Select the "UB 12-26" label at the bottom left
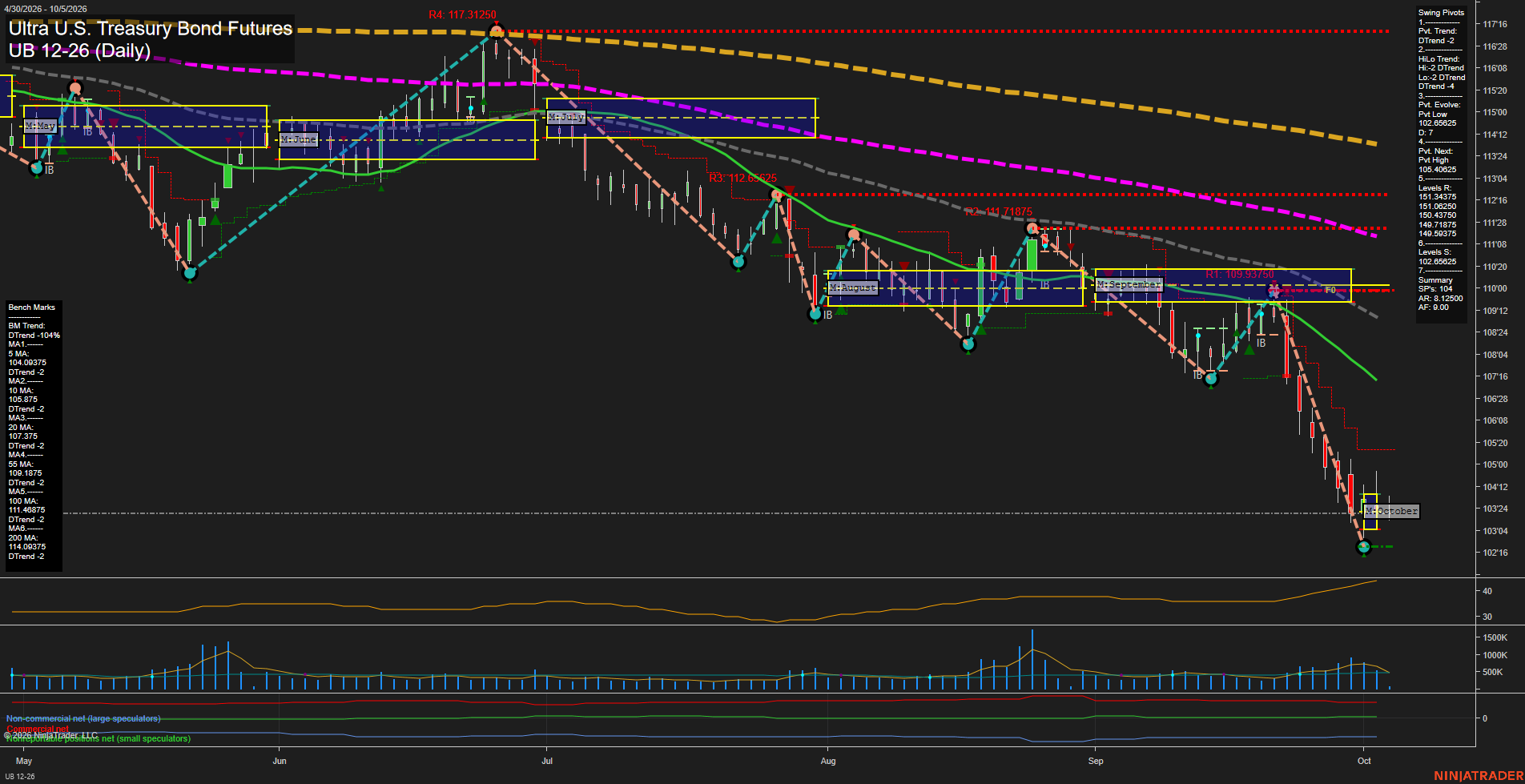The height and width of the screenshot is (784, 1525). coord(20,776)
